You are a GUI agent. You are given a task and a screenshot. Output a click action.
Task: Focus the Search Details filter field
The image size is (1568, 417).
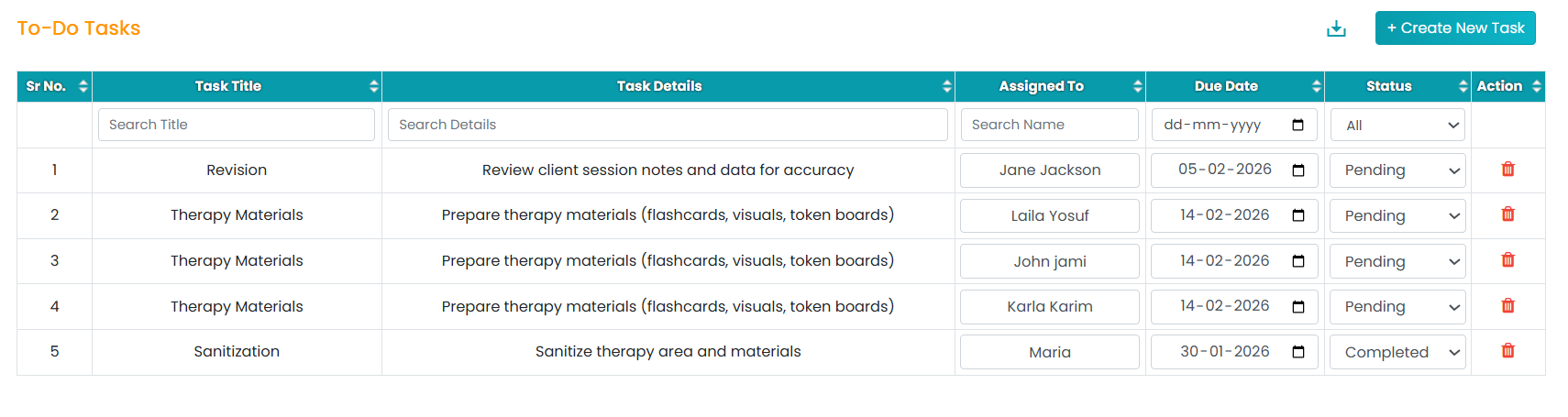click(x=668, y=125)
